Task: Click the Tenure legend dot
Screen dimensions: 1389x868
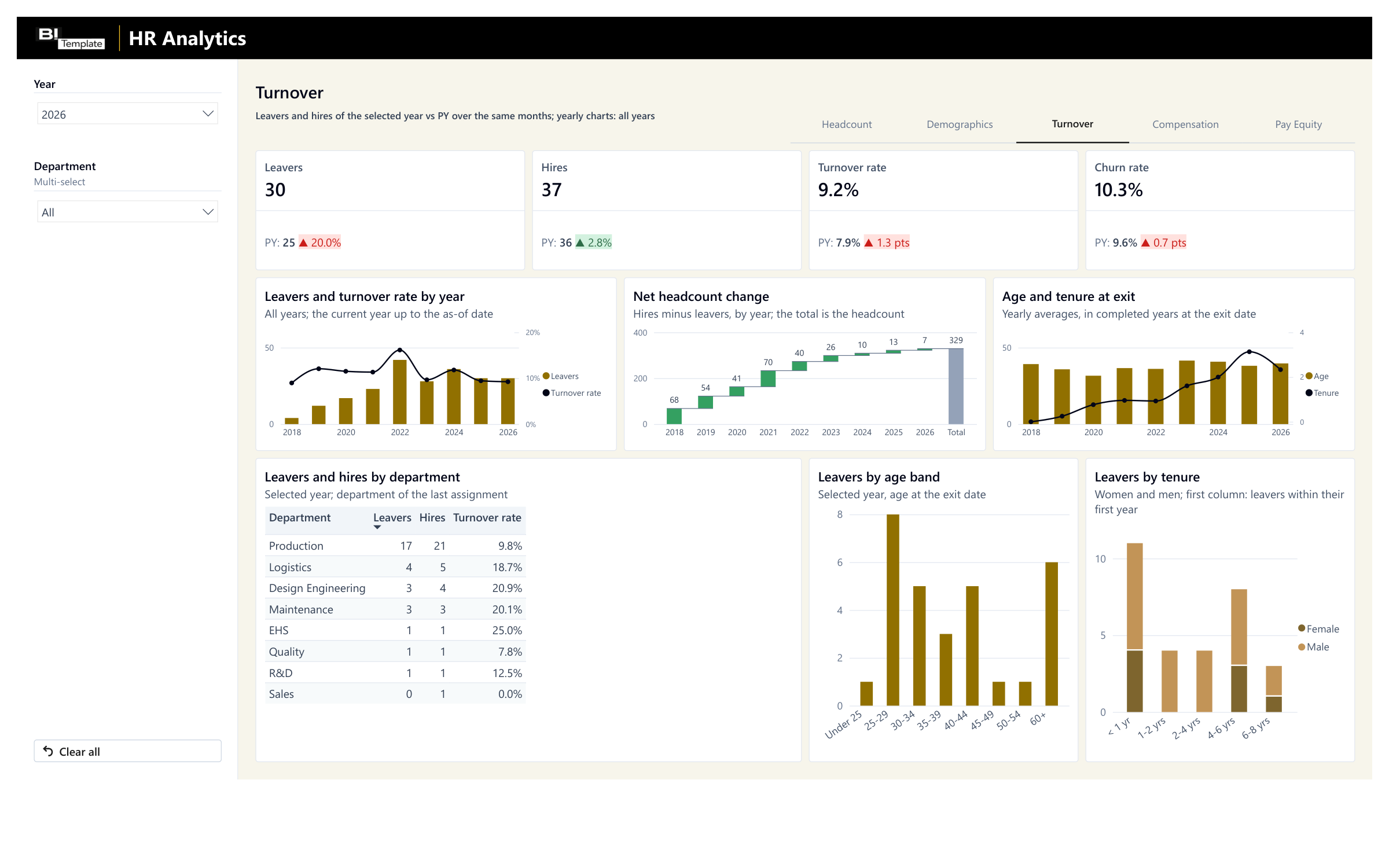Action: click(1309, 393)
